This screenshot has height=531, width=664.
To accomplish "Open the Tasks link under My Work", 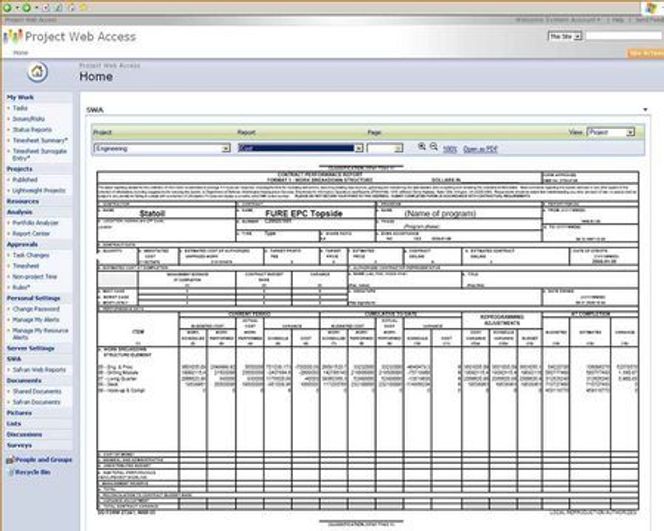I will click(20, 108).
